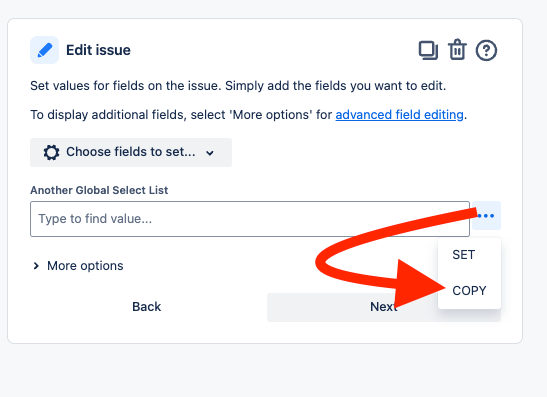Open the Choose fields to set dropdown
The image size is (547, 397).
(131, 152)
